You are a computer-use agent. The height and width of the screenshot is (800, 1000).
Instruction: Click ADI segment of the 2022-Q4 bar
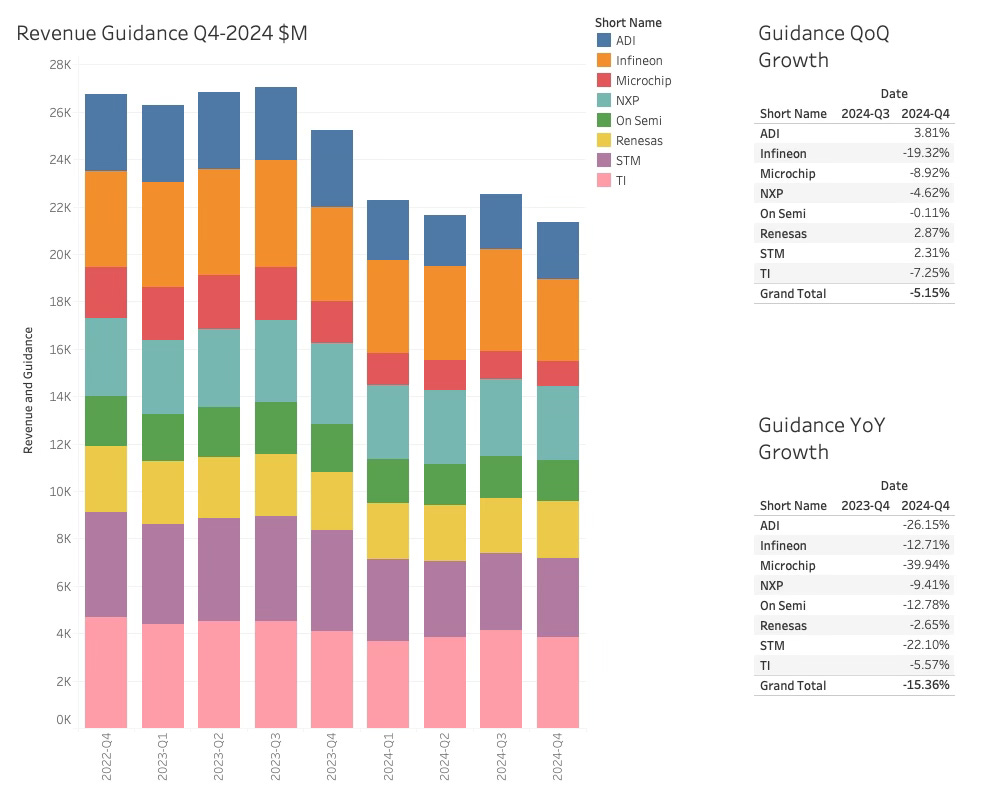pyautogui.click(x=106, y=133)
